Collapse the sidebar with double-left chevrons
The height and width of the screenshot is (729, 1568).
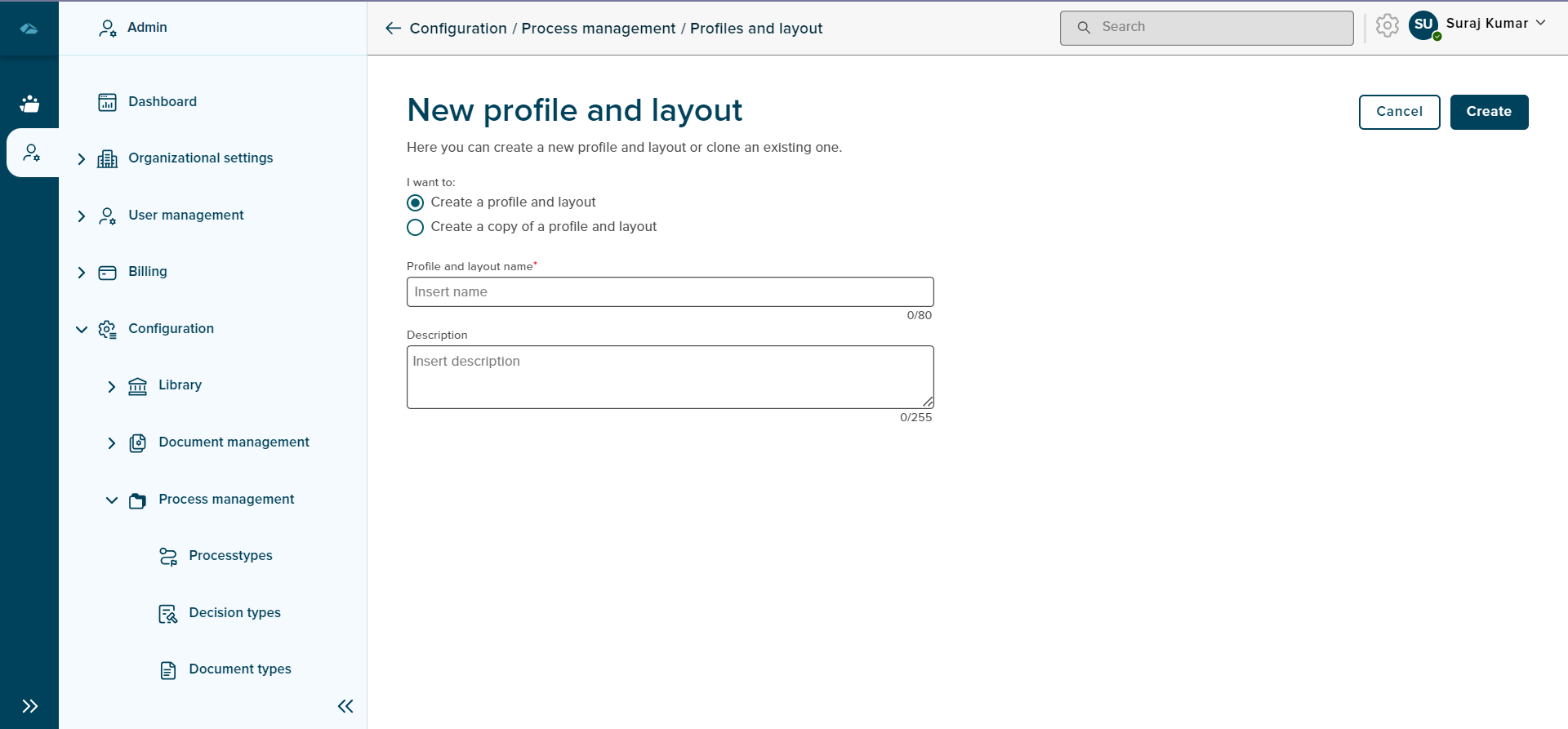pyautogui.click(x=345, y=706)
